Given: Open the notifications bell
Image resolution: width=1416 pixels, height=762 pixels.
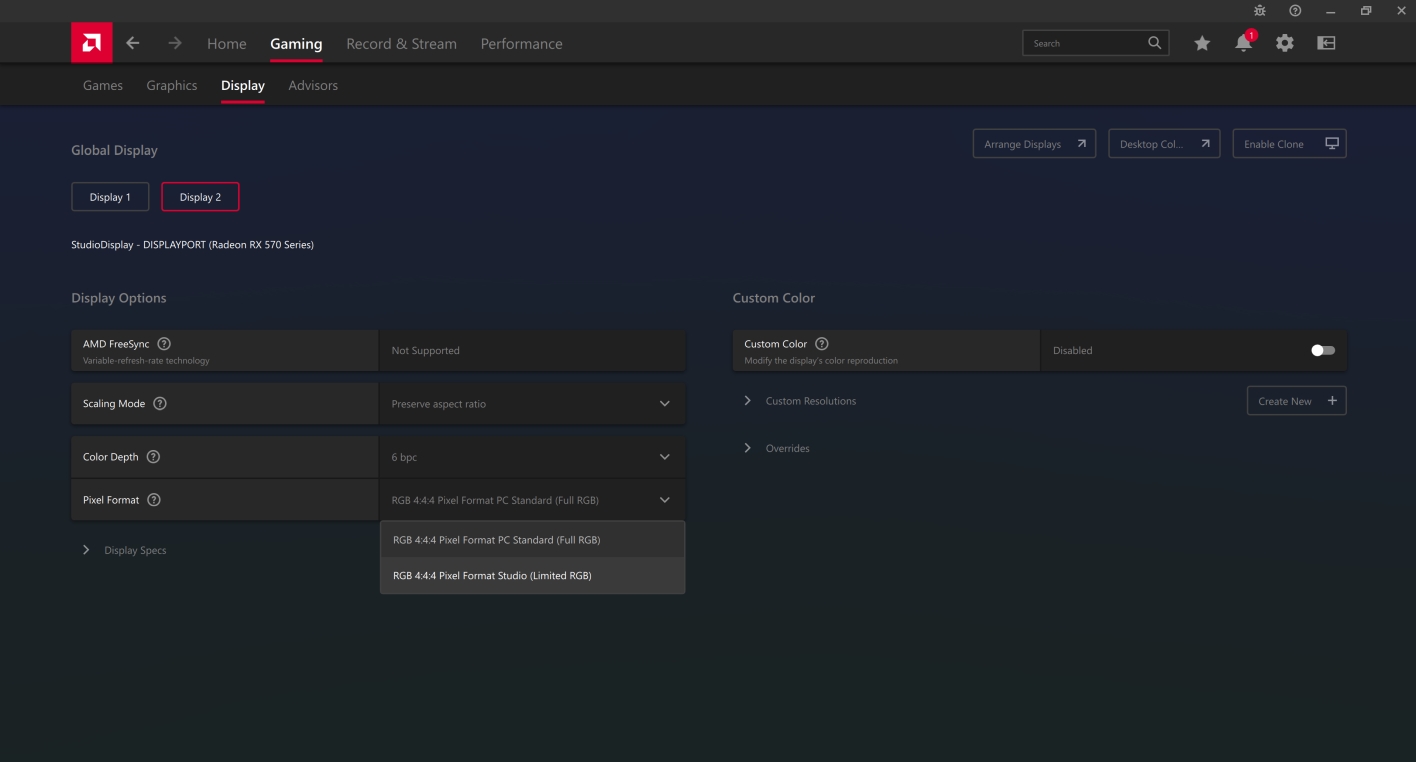Looking at the screenshot, I should click(1244, 42).
